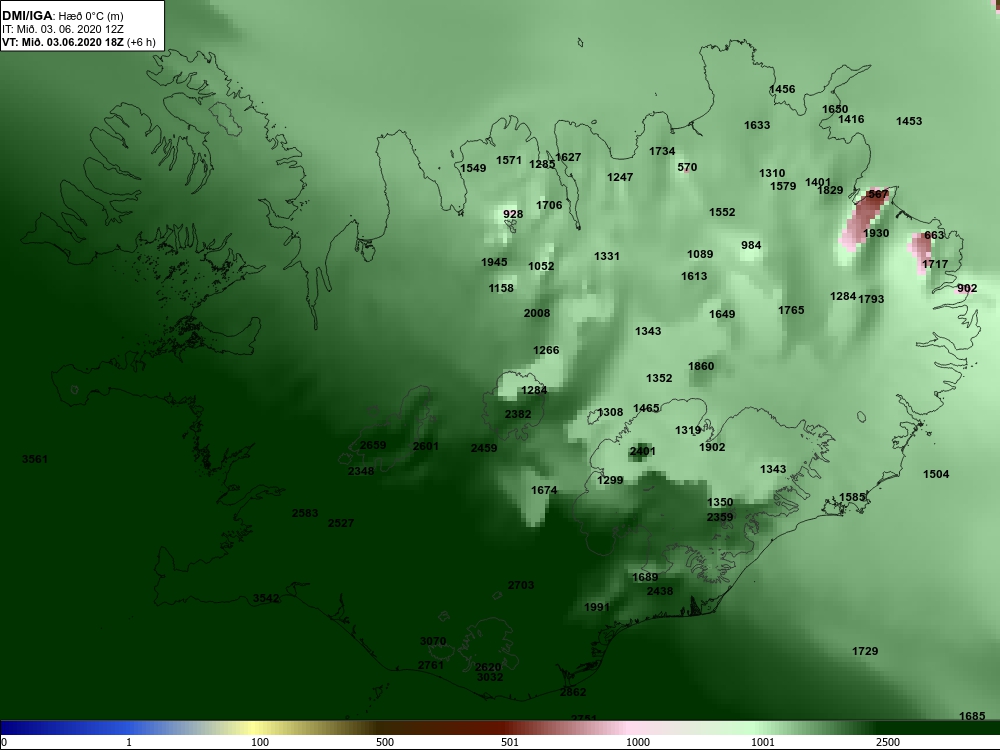Click the map value 1158
This screenshot has width=1000, height=750.
pyautogui.click(x=501, y=288)
